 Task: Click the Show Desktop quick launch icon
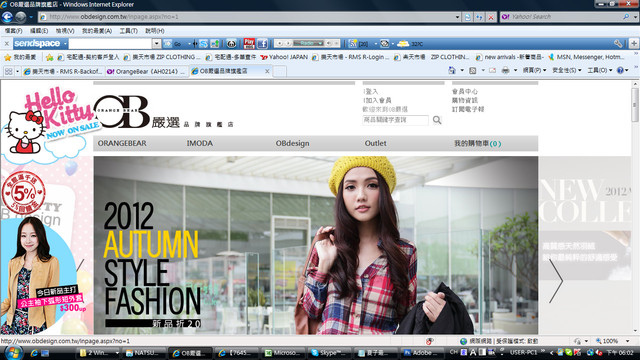click(45, 353)
